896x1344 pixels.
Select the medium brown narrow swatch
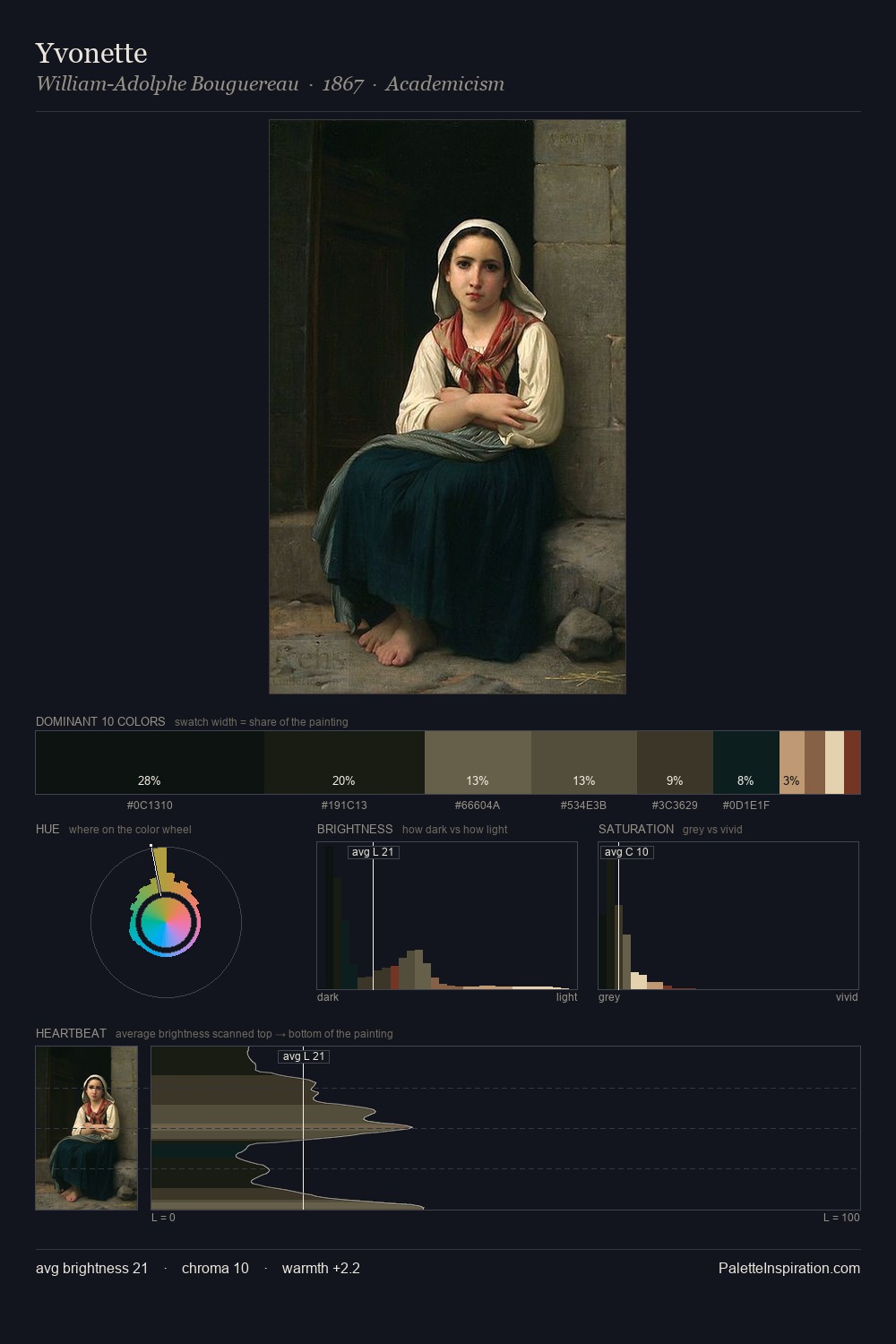point(814,762)
